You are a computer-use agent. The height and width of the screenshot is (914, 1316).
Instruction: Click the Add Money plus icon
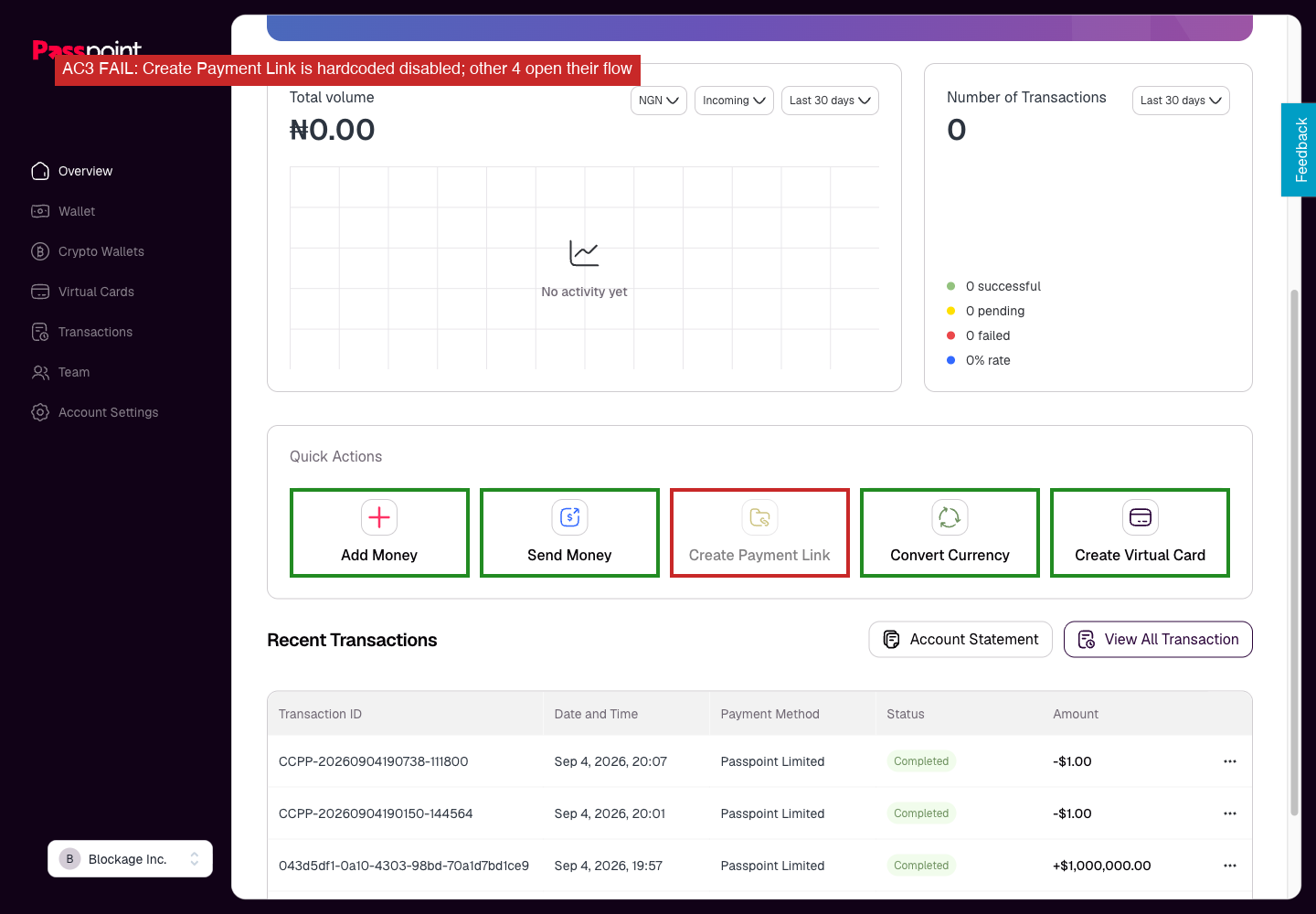click(x=379, y=517)
